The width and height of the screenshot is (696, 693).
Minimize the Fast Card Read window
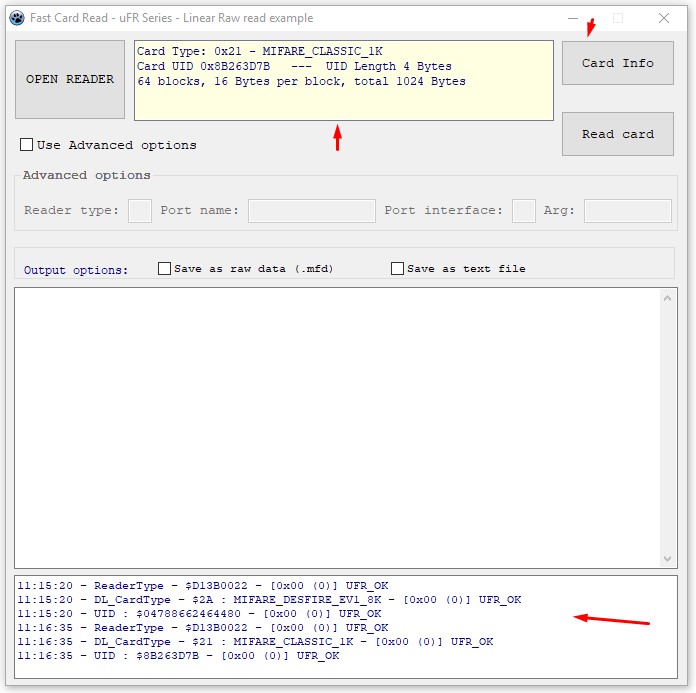click(573, 18)
